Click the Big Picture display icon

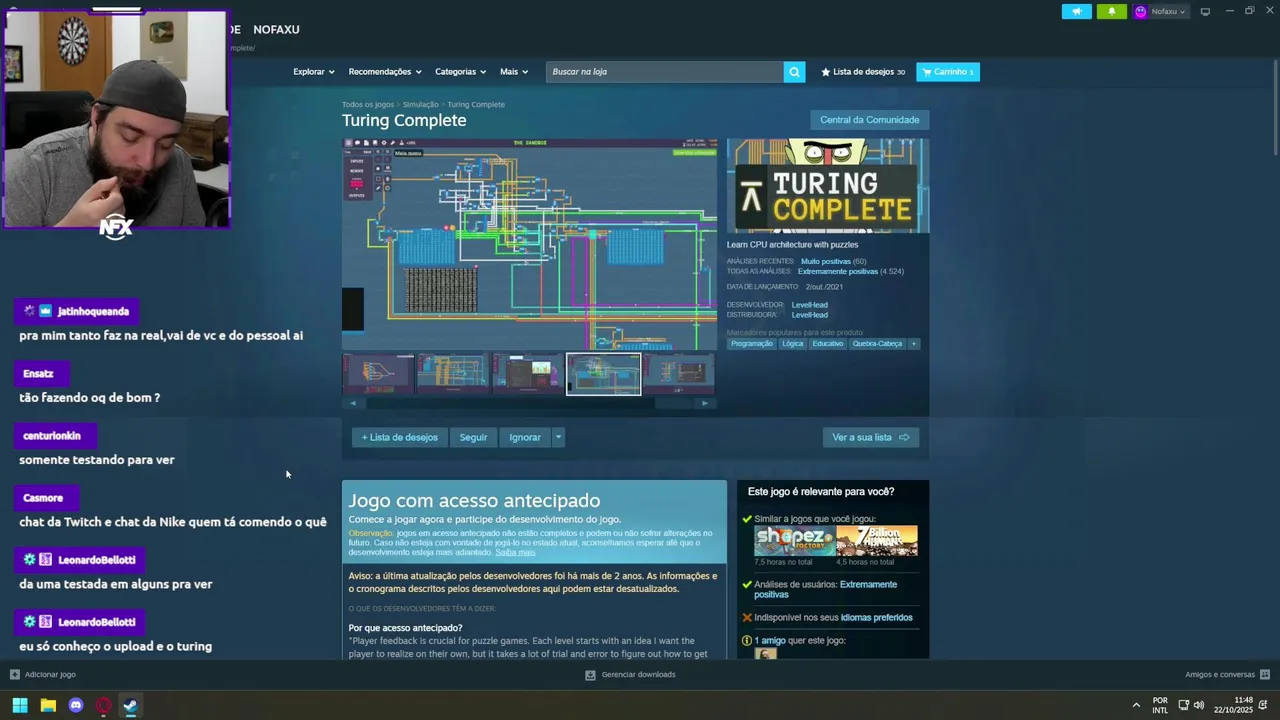[1205, 12]
